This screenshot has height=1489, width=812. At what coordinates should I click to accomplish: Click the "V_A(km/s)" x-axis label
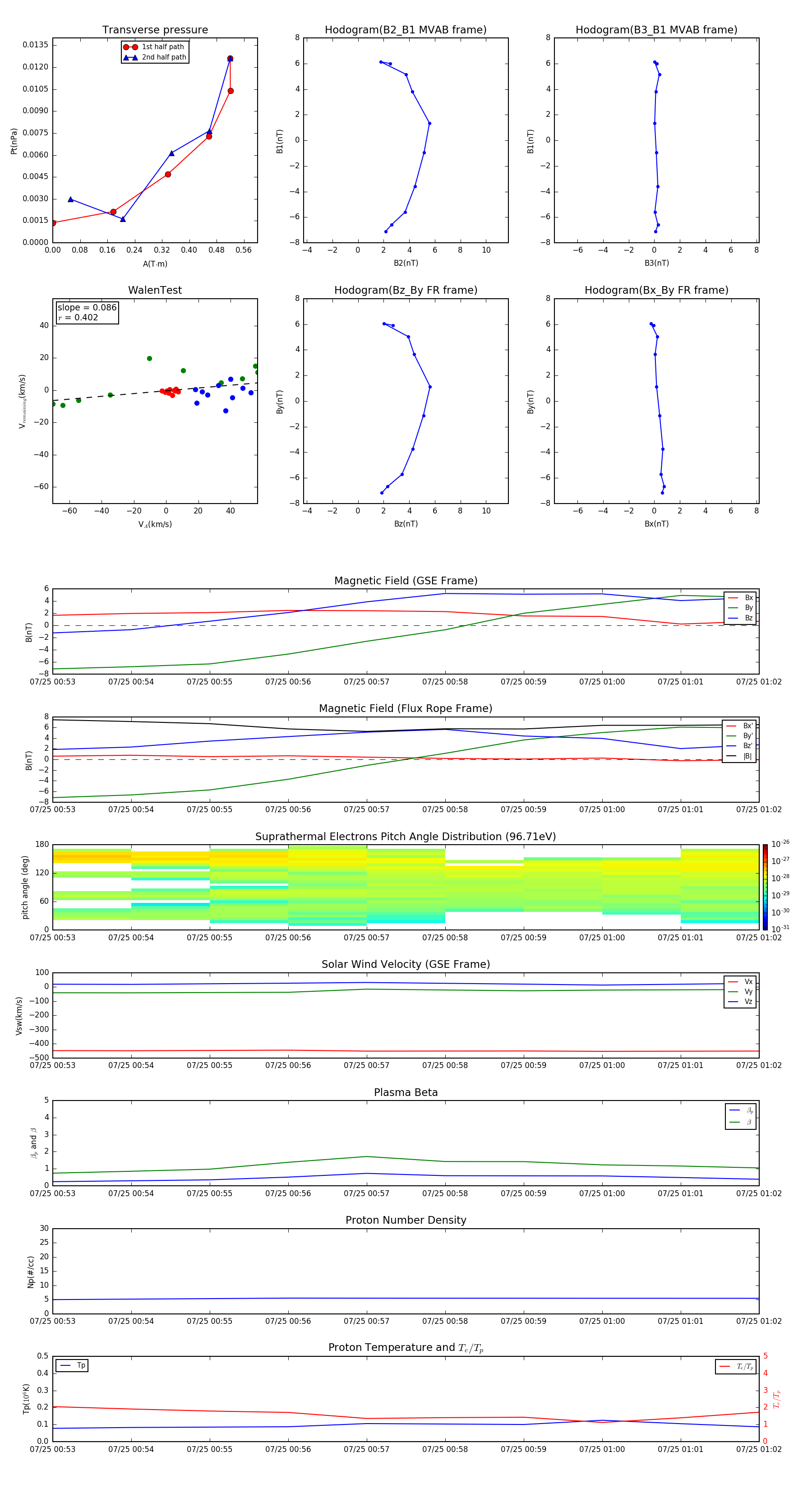155,524
